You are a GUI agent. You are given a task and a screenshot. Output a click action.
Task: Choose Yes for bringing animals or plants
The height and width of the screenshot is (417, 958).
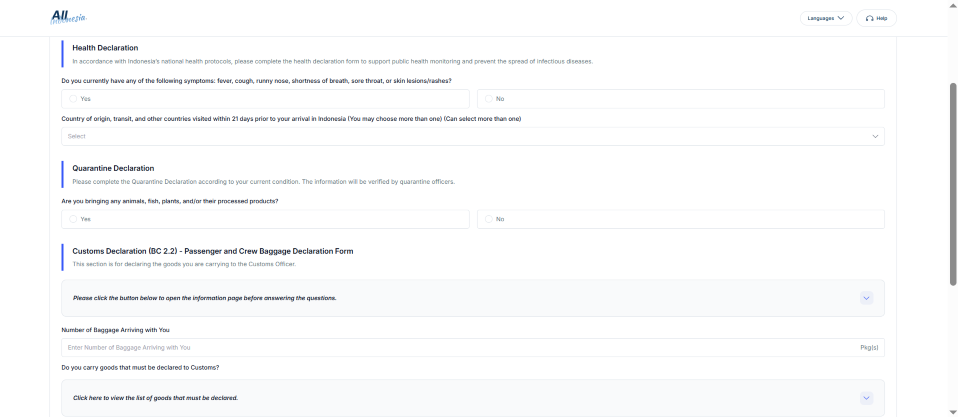(x=73, y=219)
